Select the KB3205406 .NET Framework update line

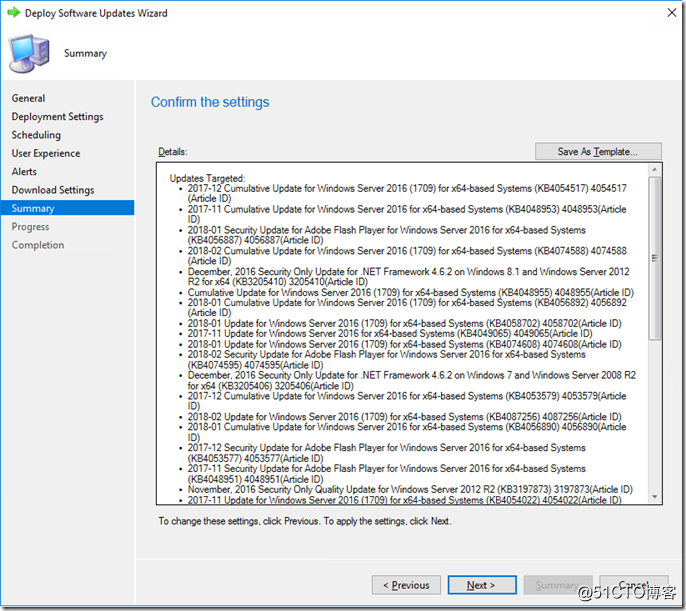tap(412, 381)
